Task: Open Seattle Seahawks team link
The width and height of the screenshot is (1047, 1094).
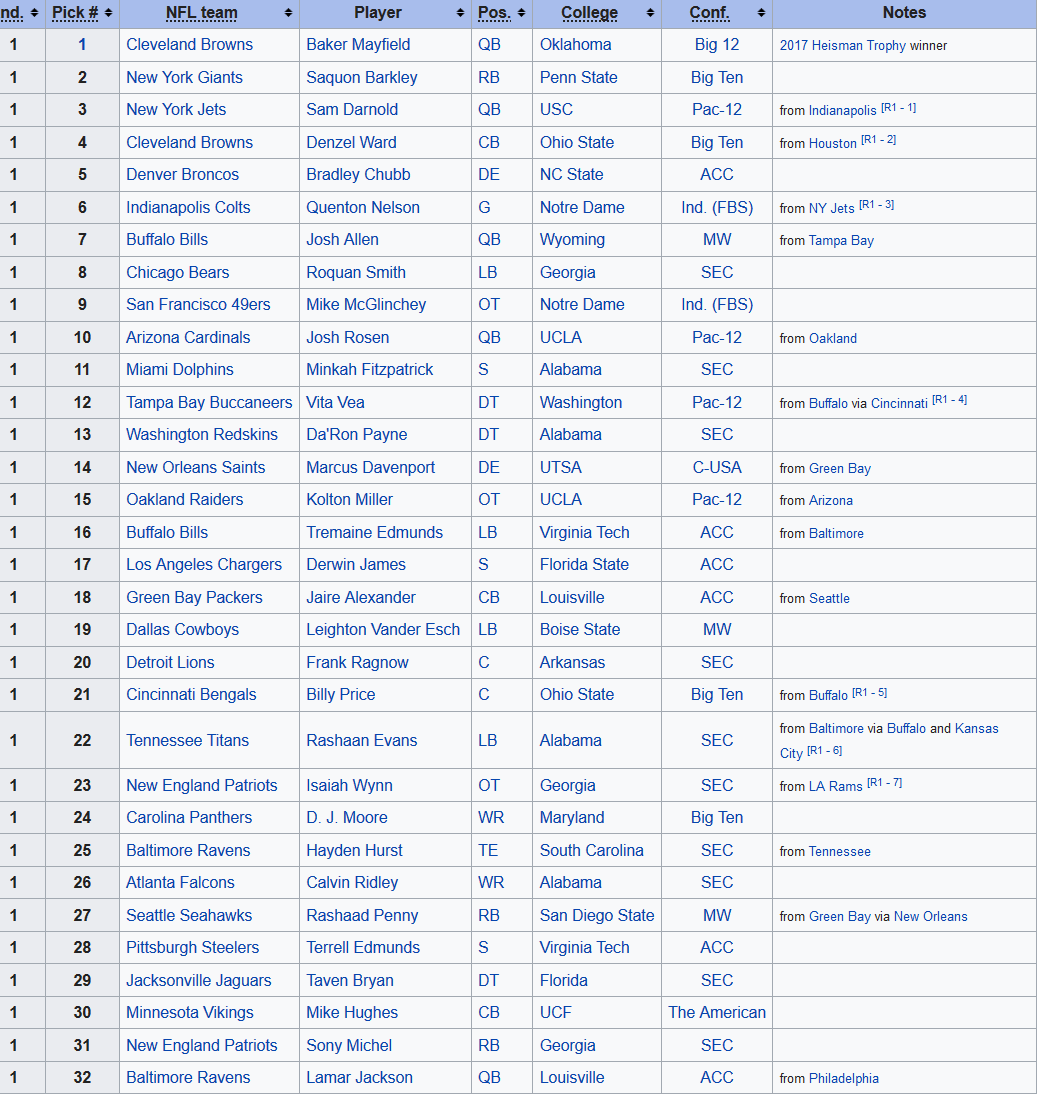Action: tap(189, 915)
